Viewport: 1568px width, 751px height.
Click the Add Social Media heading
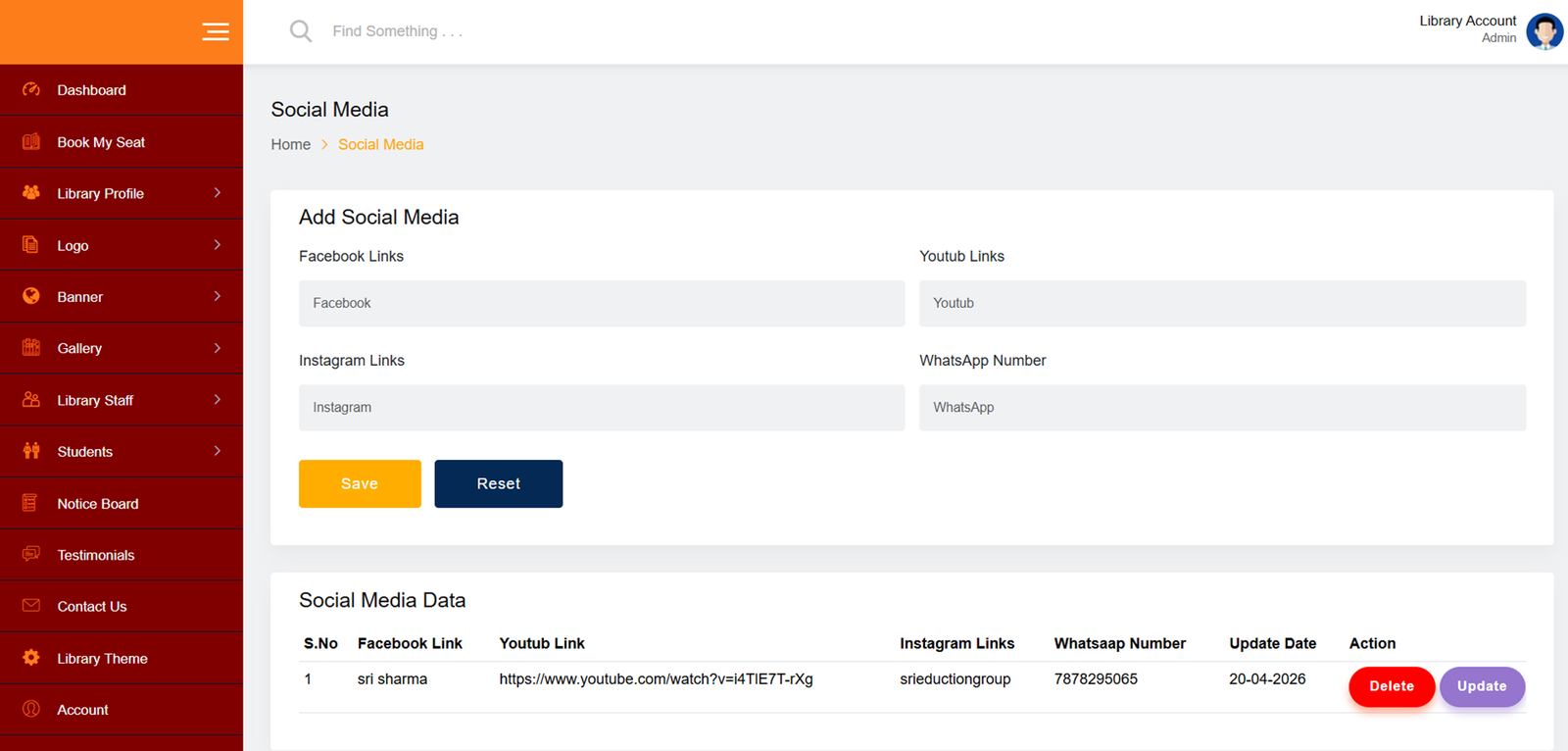pyautogui.click(x=378, y=217)
